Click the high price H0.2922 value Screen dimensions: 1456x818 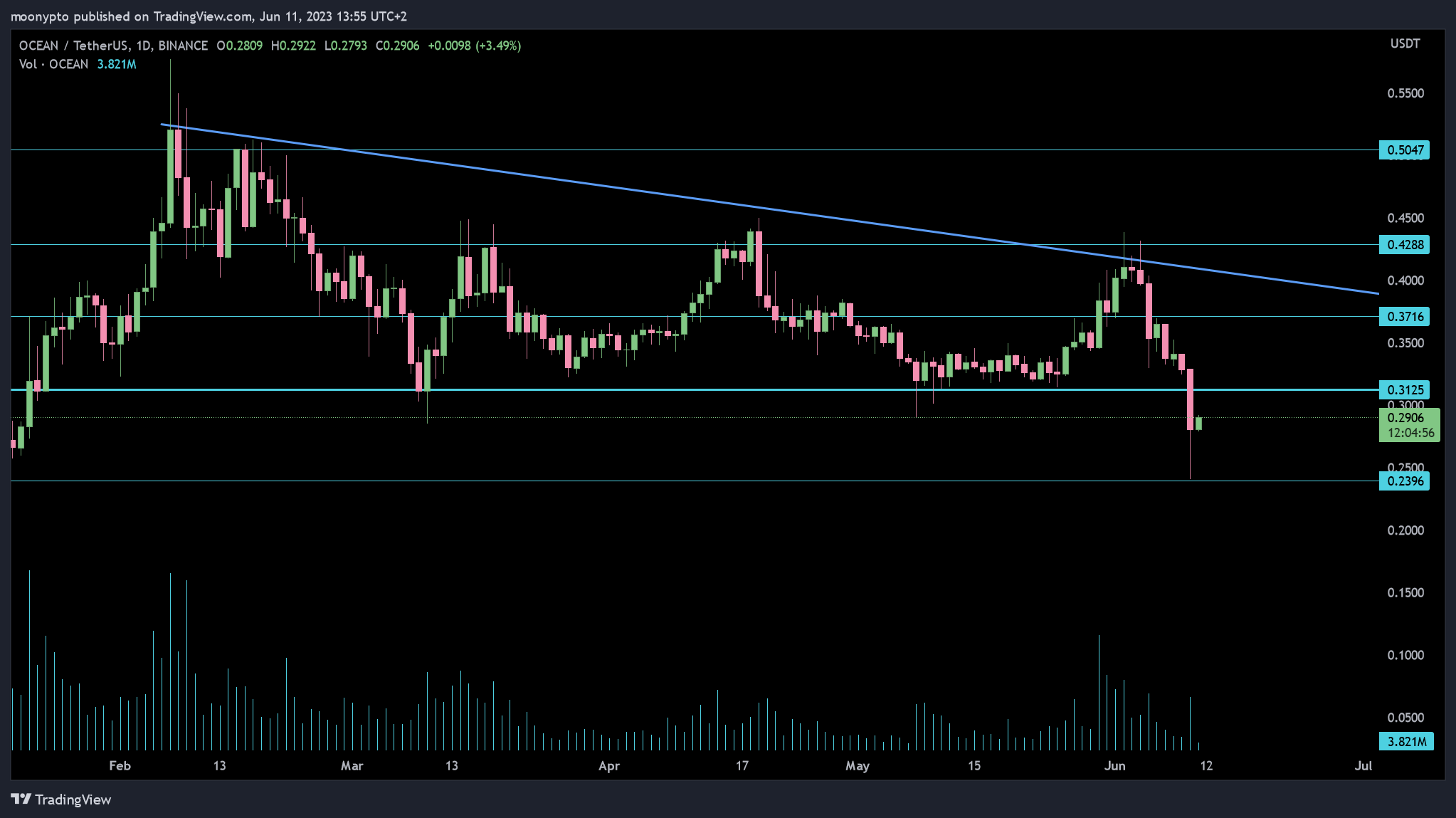293,46
